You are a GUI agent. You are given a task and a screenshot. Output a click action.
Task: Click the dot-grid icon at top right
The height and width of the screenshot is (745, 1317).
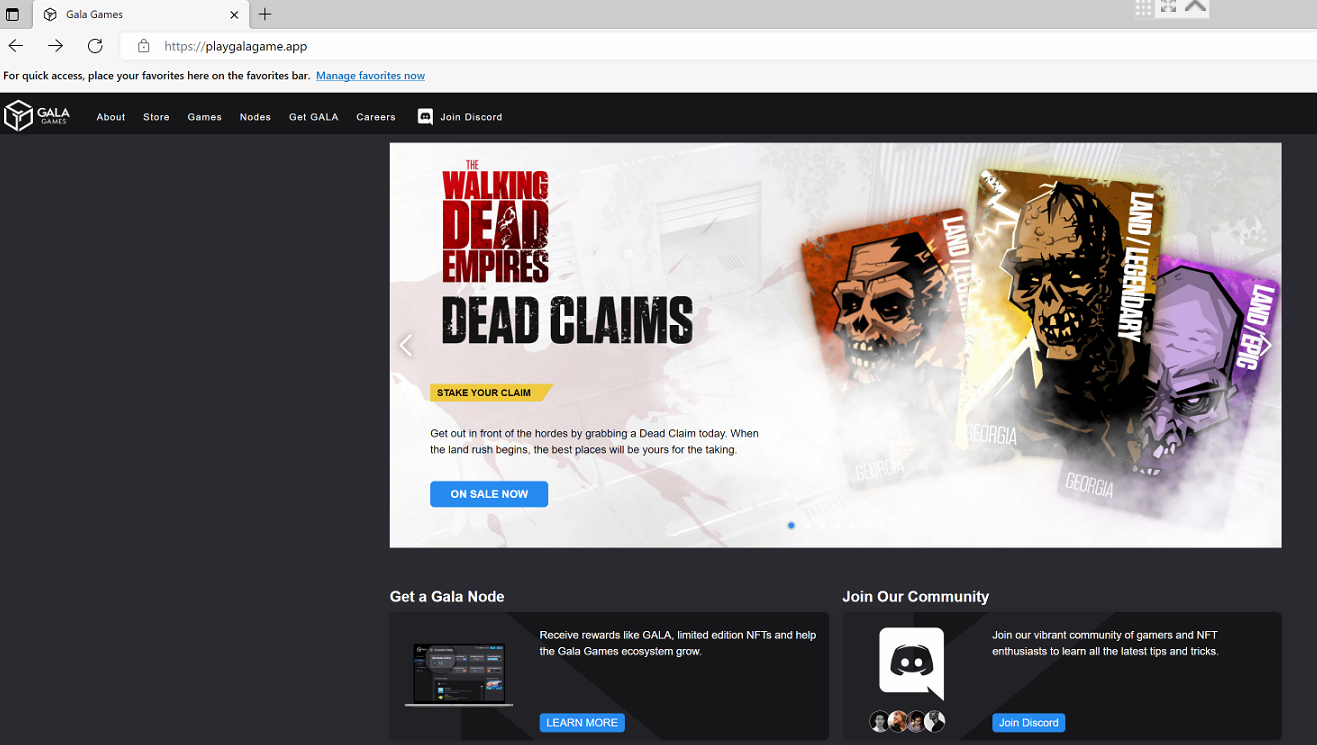1143,8
